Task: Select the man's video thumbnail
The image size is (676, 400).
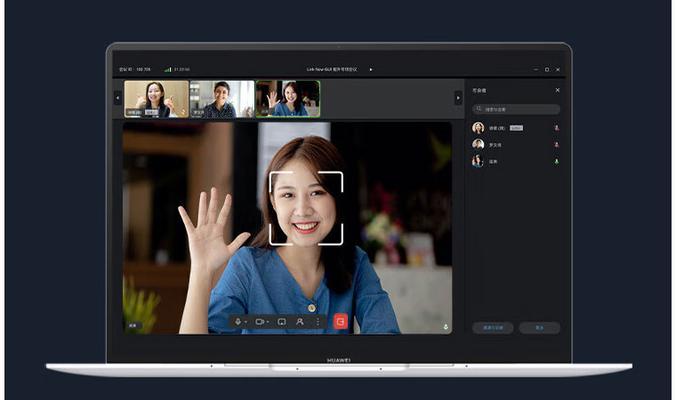Action: pyautogui.click(x=222, y=99)
